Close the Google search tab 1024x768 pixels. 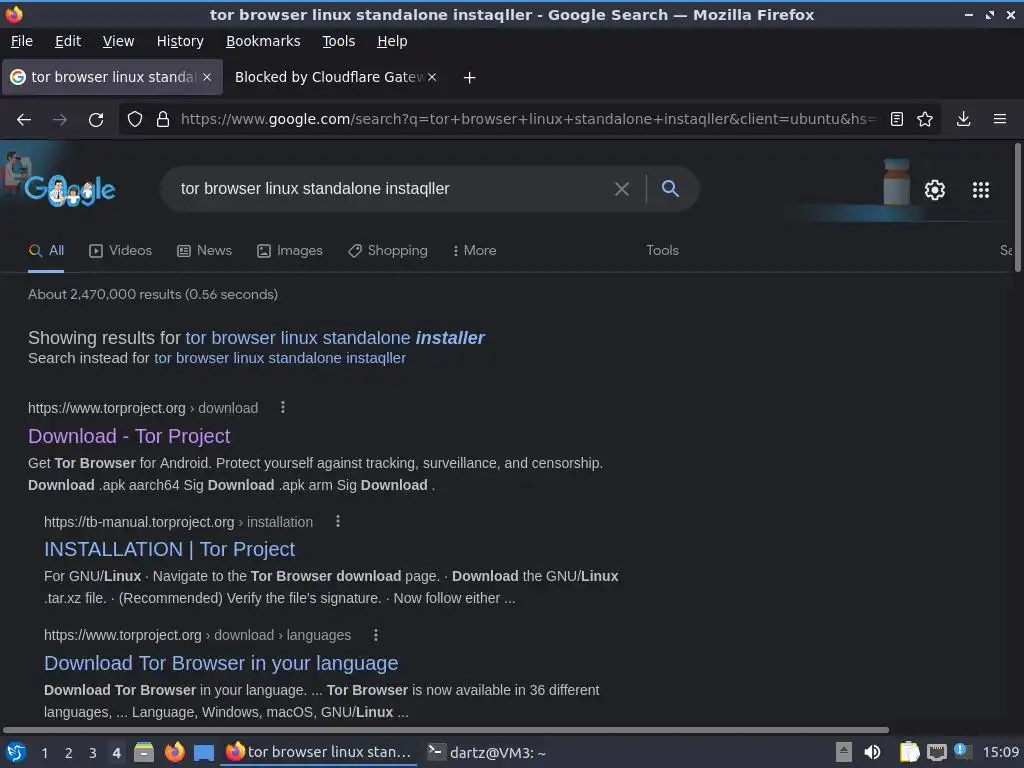(x=206, y=77)
